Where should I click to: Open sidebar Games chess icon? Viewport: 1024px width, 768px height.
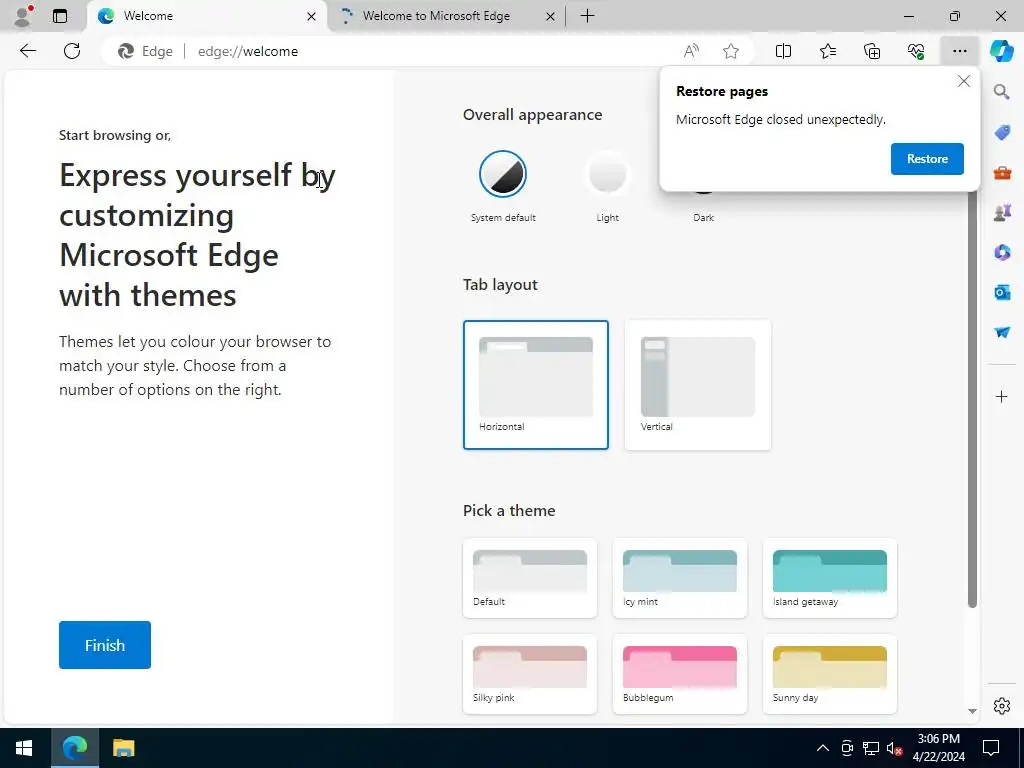(1002, 212)
